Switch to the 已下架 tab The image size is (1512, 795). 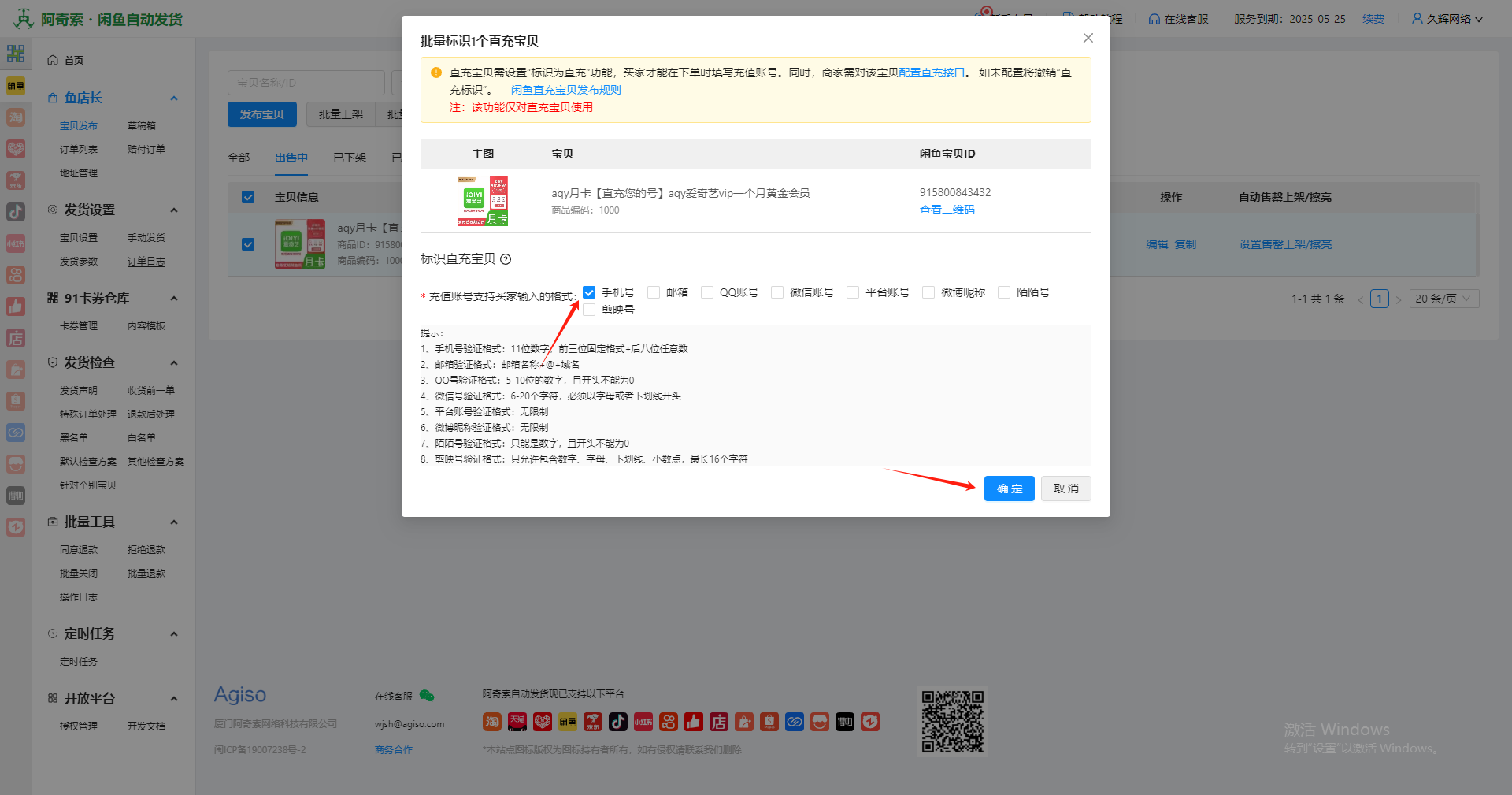(x=350, y=158)
